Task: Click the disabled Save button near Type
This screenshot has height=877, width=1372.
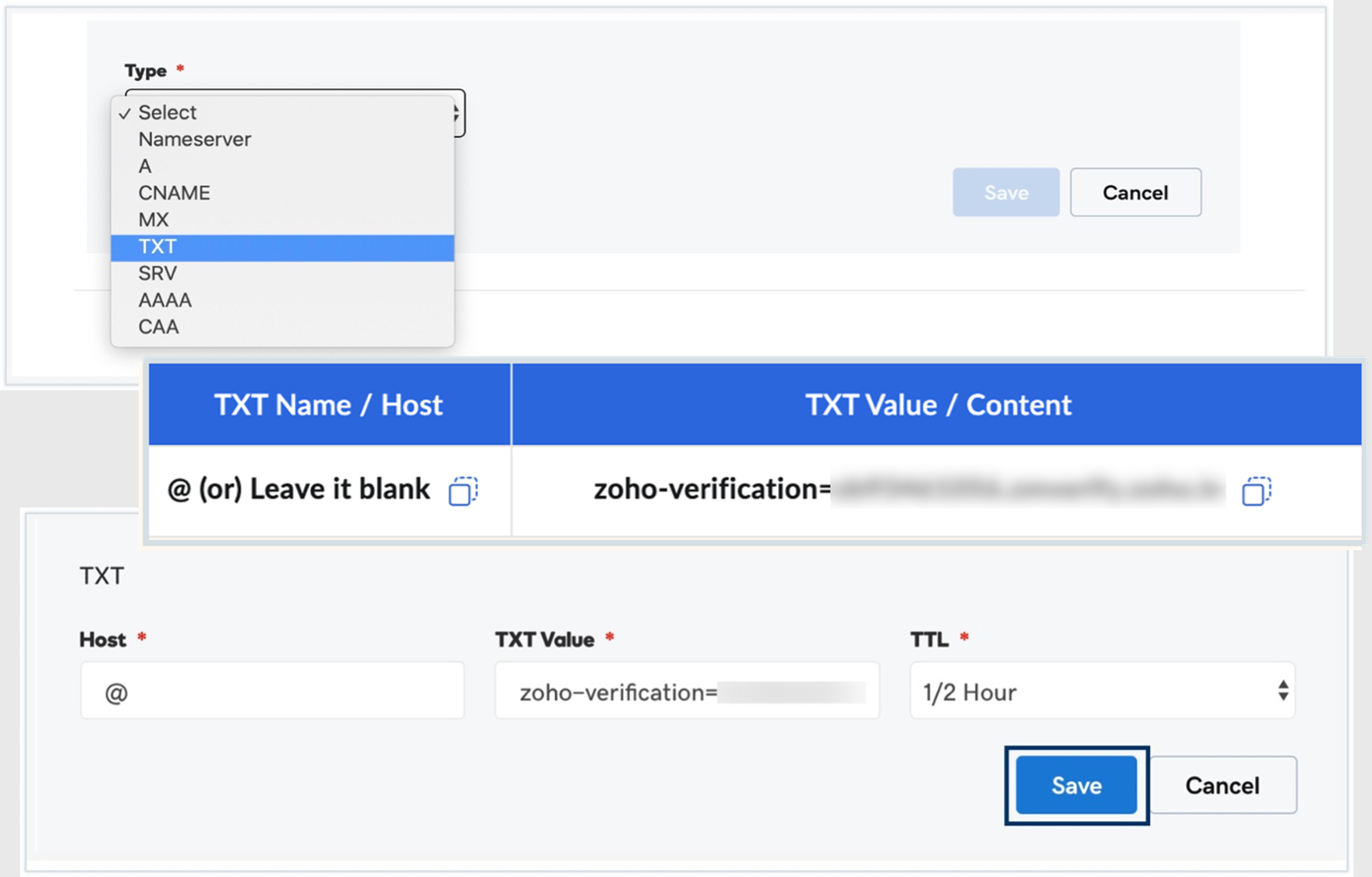Action: click(x=1006, y=192)
